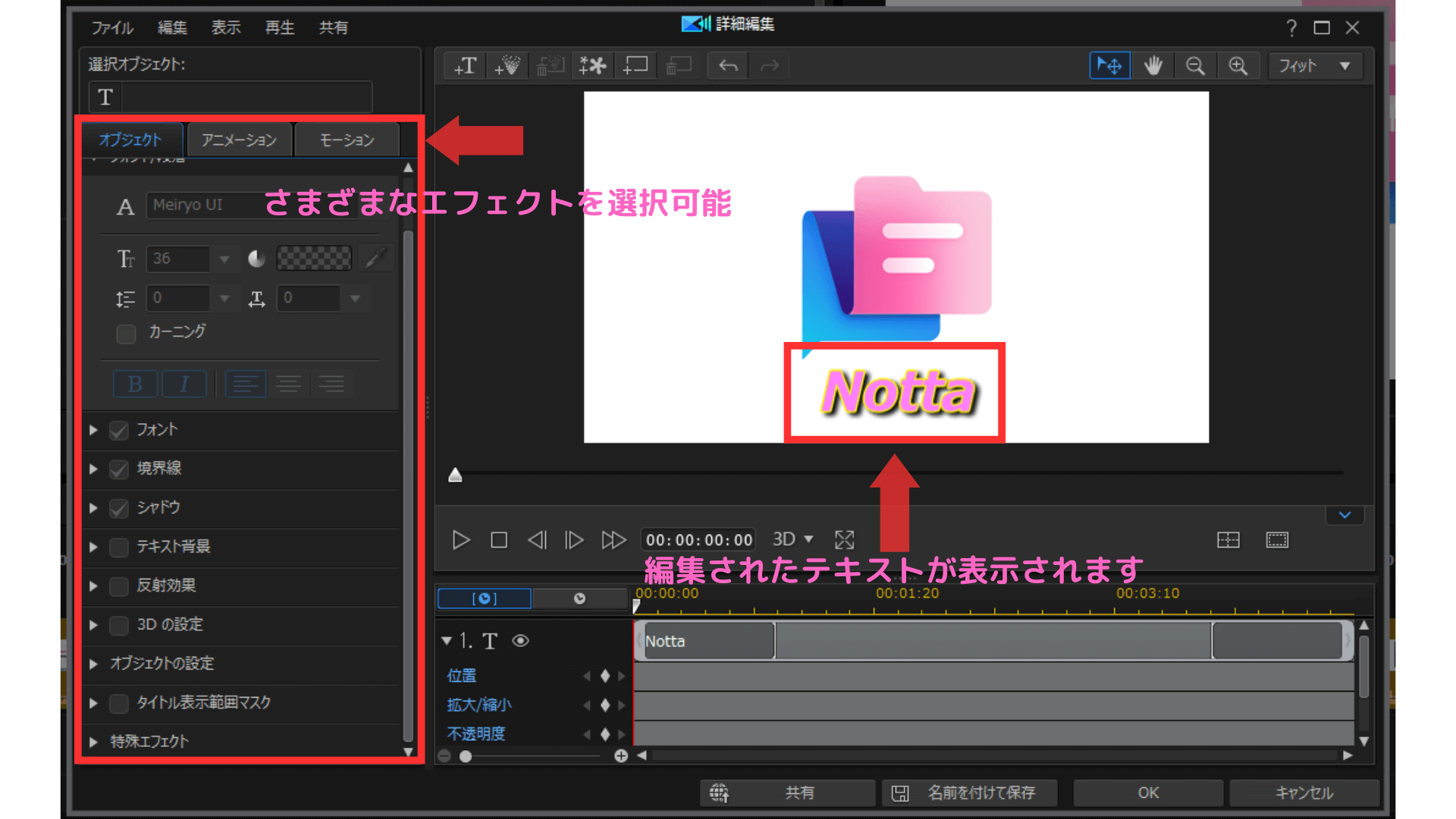Switch to the モーション tab
1456x819 pixels.
coord(347,140)
